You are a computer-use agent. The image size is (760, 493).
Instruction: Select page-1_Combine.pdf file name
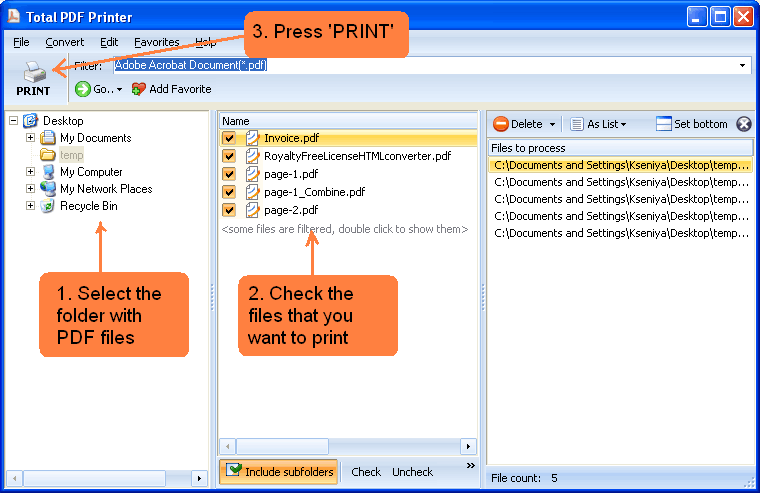tap(315, 192)
